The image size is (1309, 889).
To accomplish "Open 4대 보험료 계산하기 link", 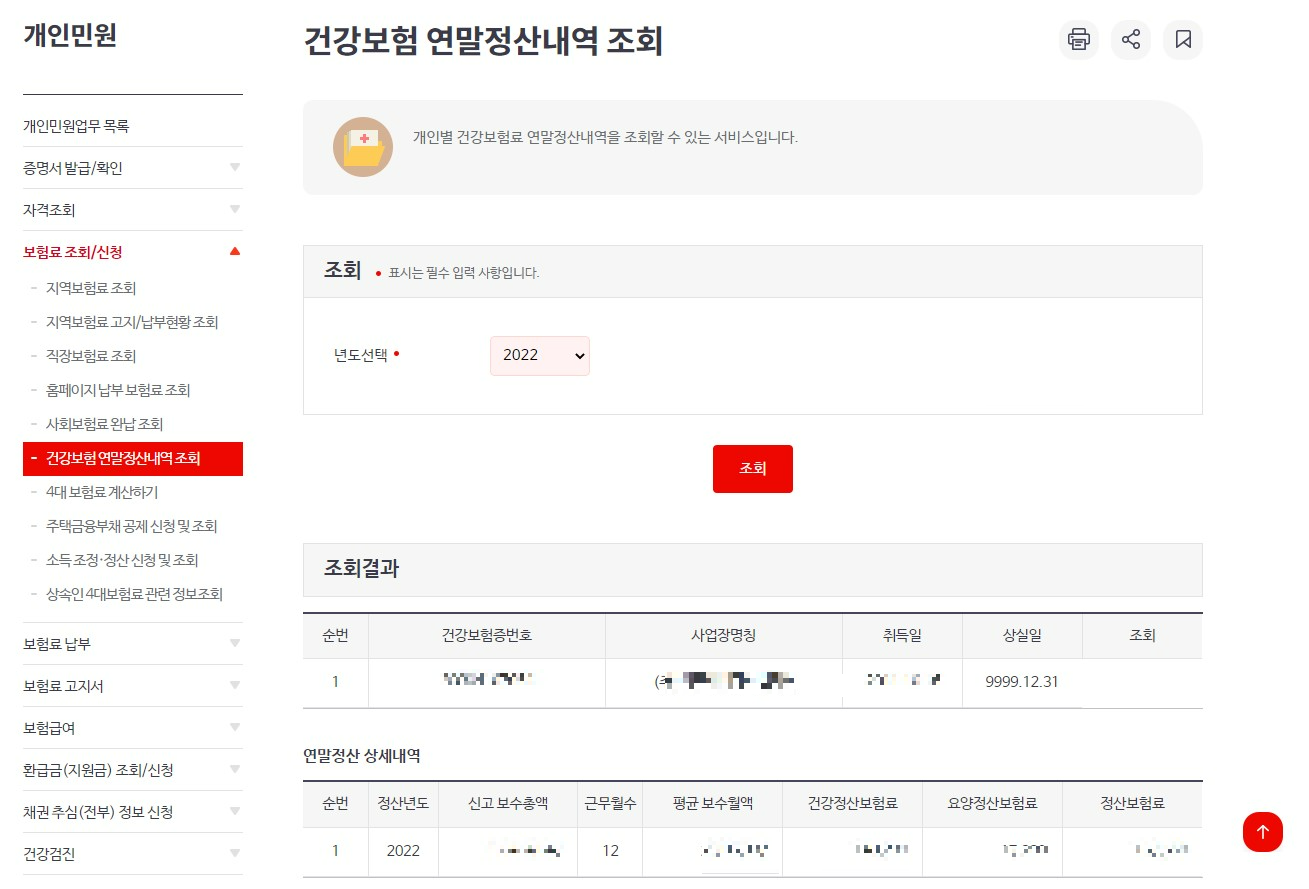I will pos(102,492).
